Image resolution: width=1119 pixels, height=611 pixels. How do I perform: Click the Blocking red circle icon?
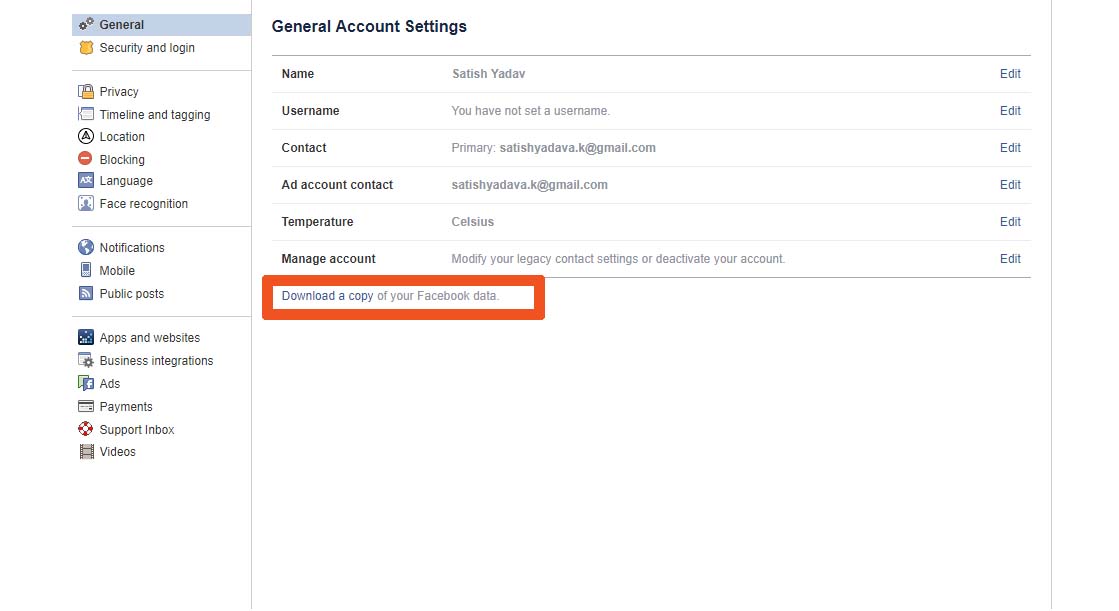86,159
